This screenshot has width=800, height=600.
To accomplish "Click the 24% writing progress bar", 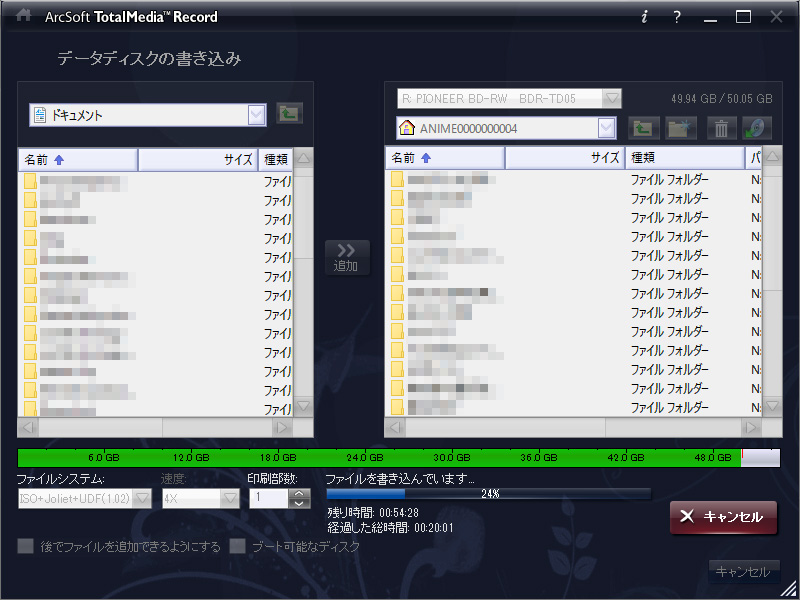I will 489,494.
